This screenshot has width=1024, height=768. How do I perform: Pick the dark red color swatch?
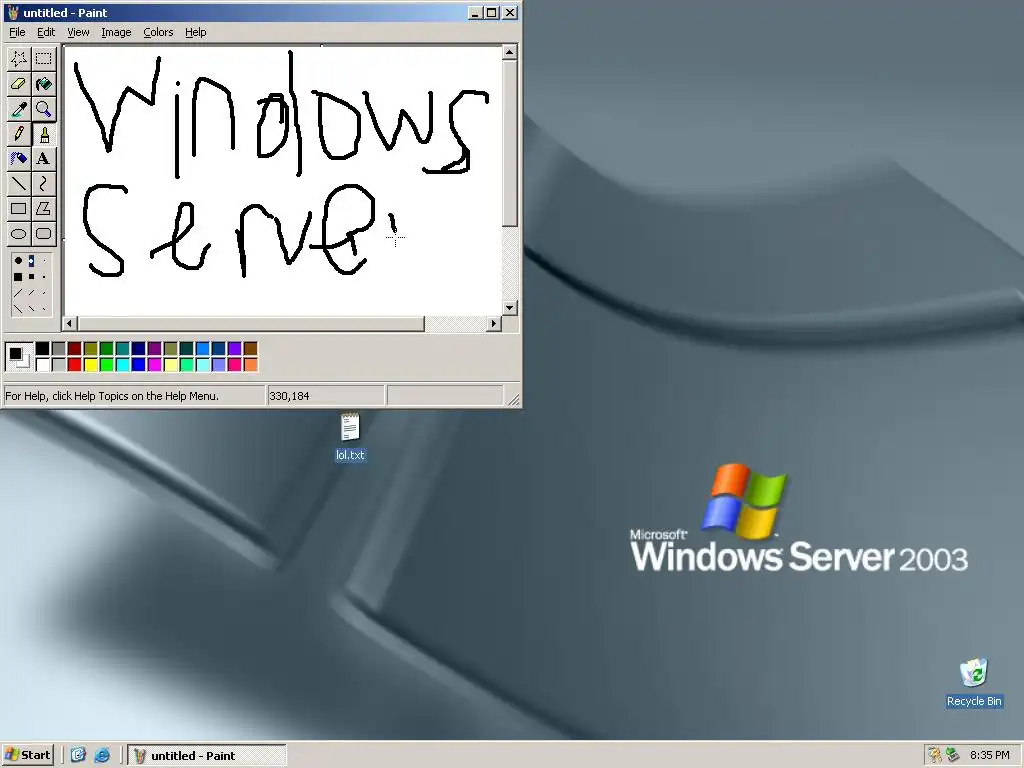[x=74, y=348]
